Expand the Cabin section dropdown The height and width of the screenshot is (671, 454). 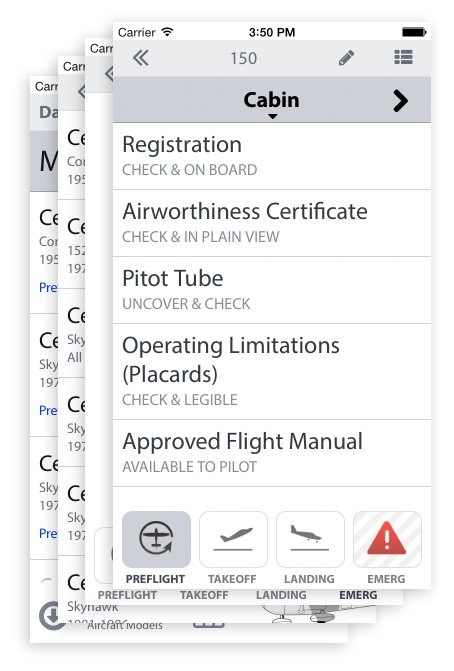click(272, 103)
